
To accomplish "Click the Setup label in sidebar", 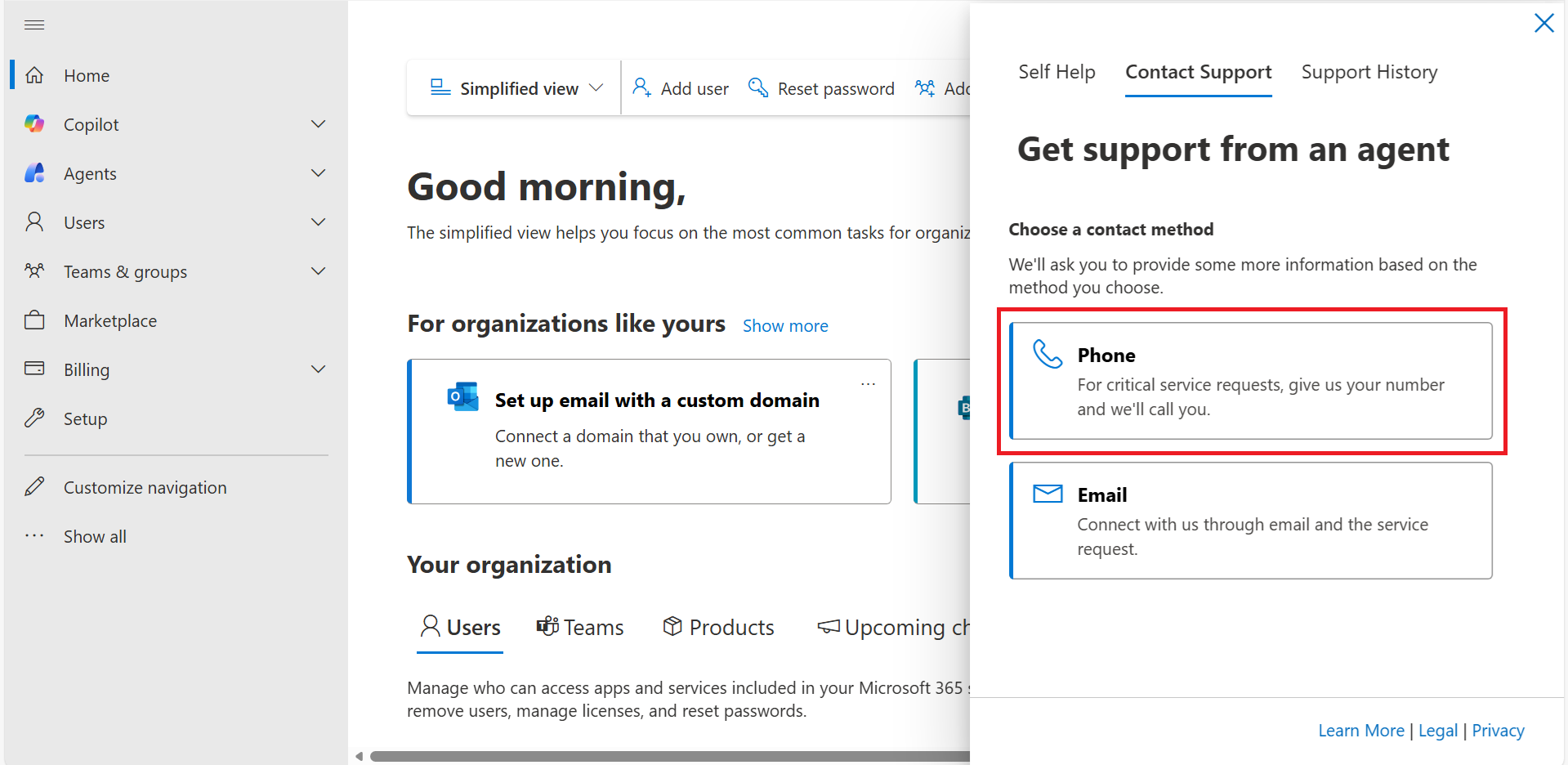I will point(86,418).
